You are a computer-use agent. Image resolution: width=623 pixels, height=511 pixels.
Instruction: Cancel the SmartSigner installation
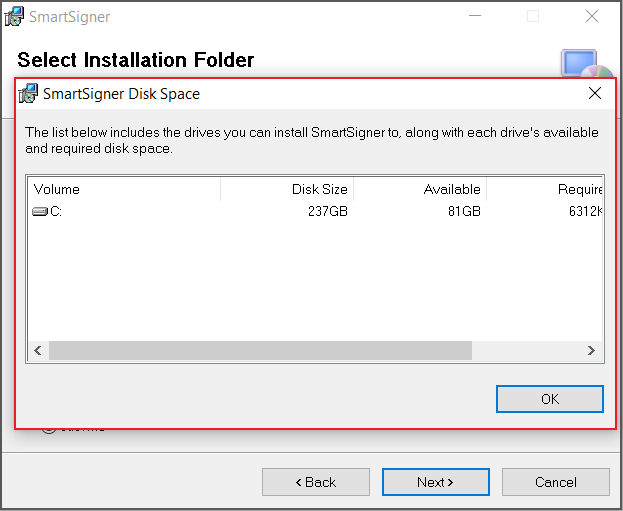[x=556, y=482]
